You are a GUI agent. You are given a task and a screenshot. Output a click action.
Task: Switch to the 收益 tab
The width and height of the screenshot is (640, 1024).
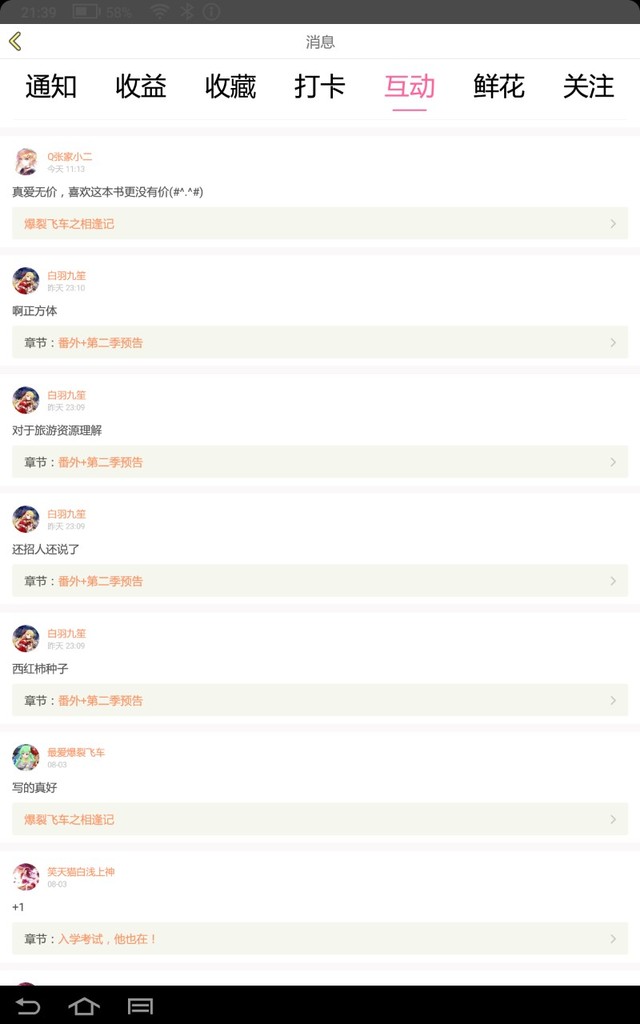[x=141, y=87]
